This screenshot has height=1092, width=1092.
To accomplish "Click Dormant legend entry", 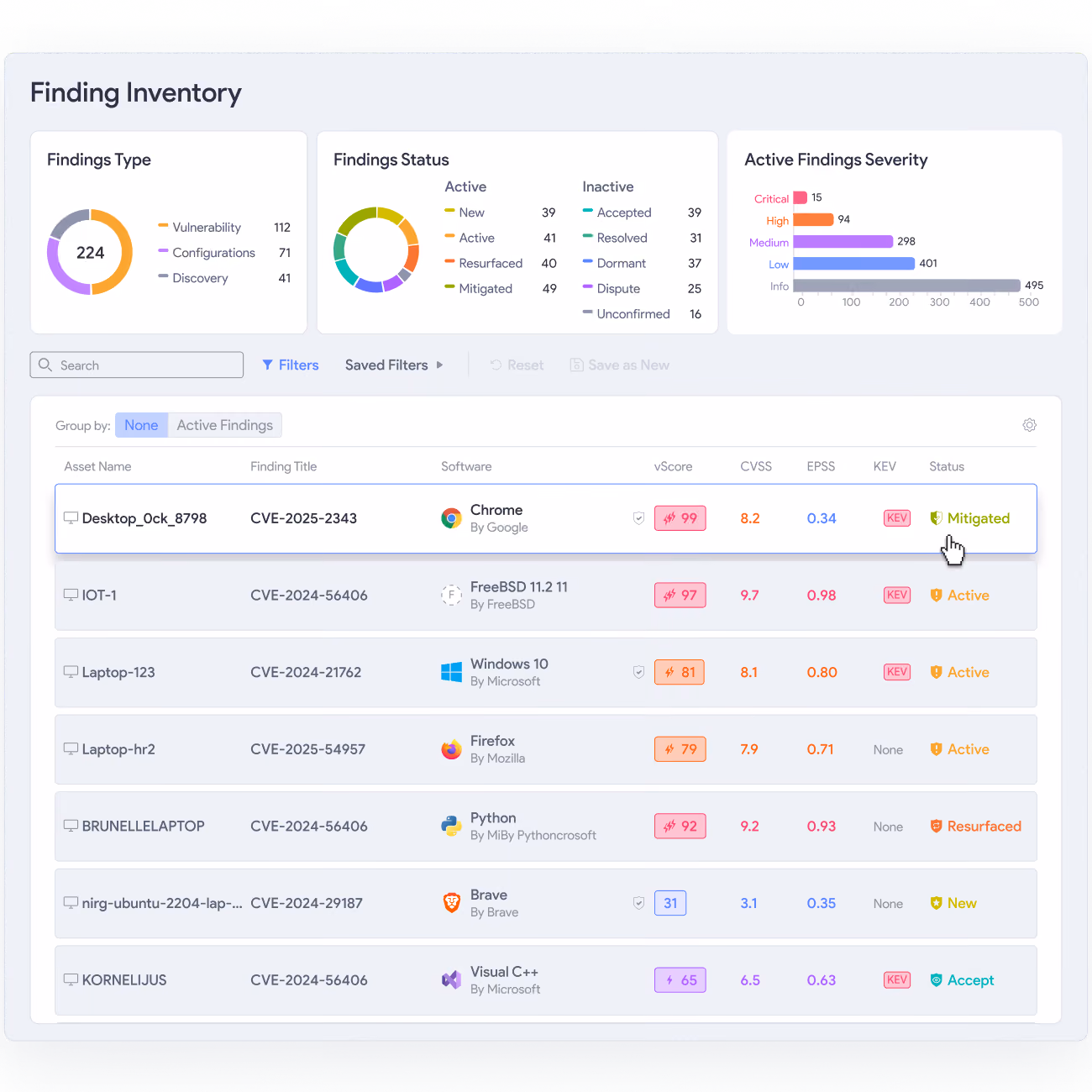I will pyautogui.click(x=642, y=263).
